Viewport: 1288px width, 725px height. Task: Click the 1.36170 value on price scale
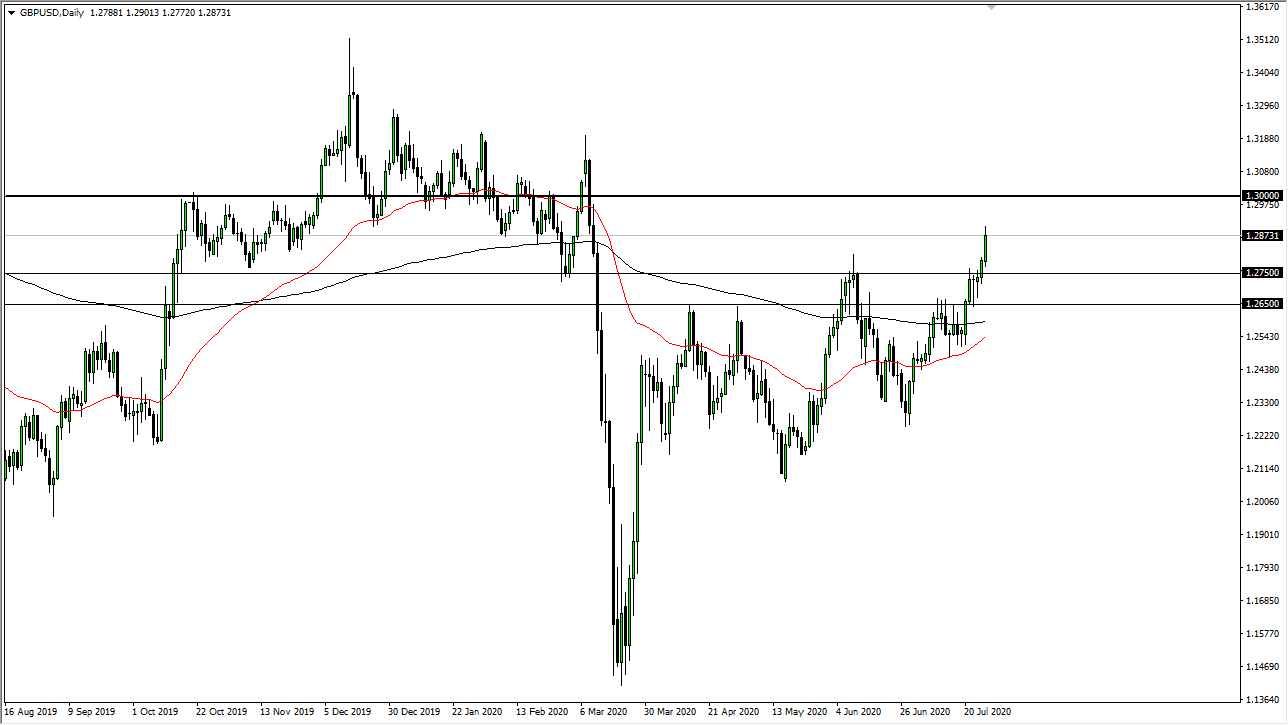[x=1262, y=8]
